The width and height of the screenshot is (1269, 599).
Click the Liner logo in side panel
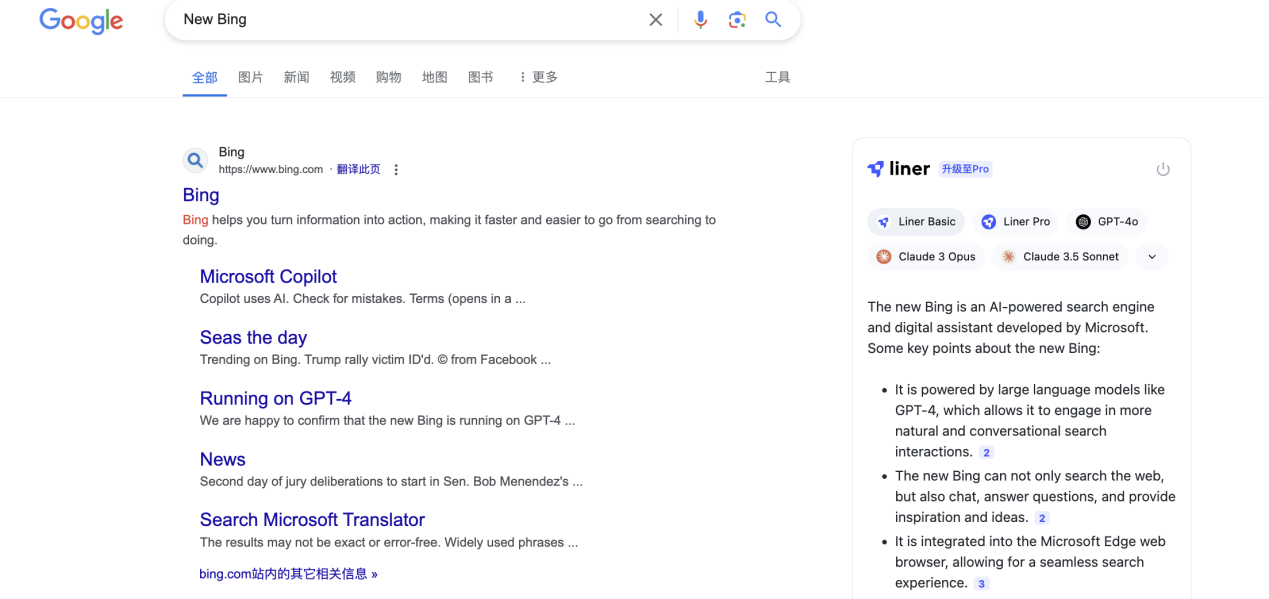(x=899, y=169)
